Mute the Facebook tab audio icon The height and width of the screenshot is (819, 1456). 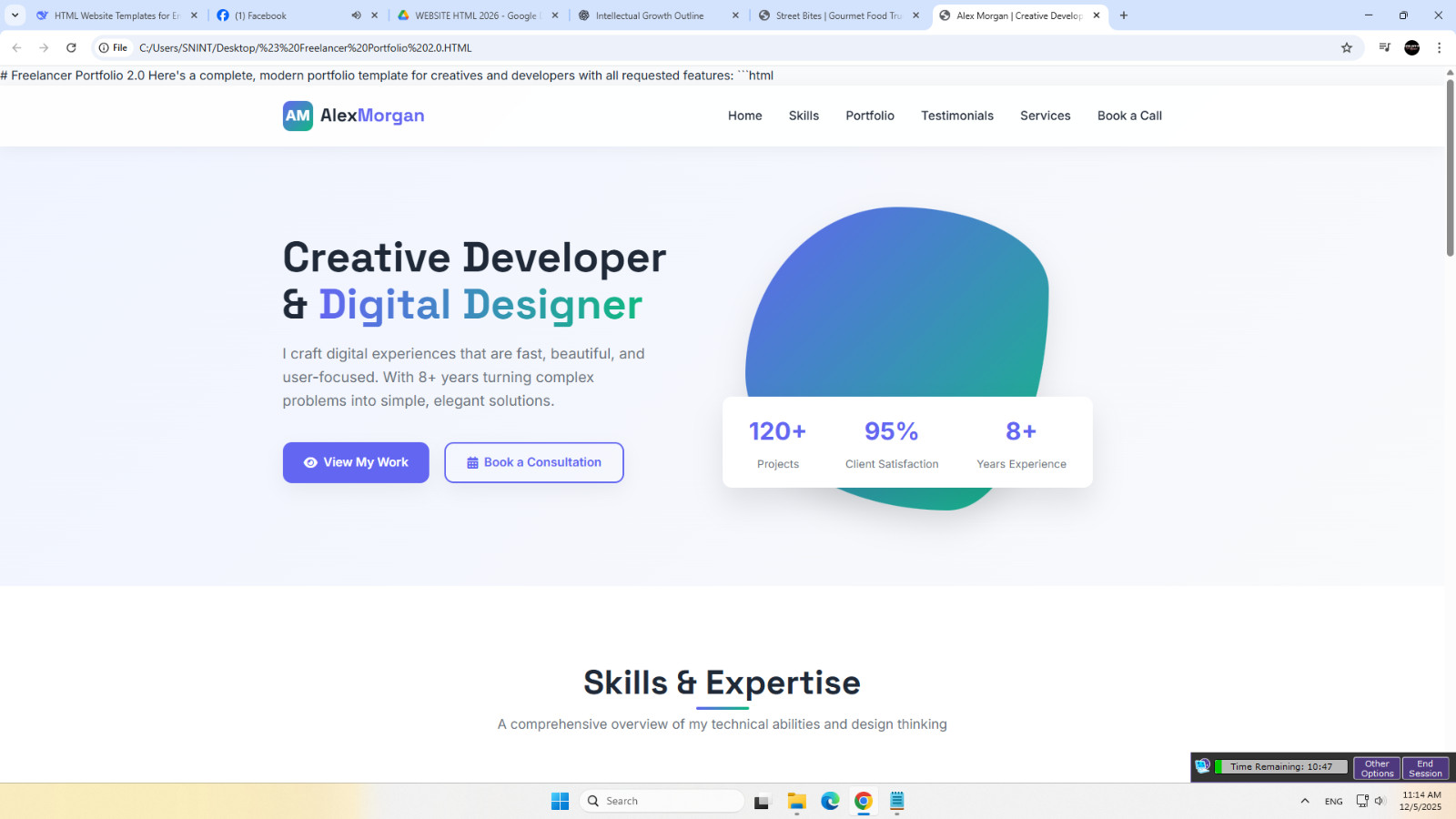(356, 15)
